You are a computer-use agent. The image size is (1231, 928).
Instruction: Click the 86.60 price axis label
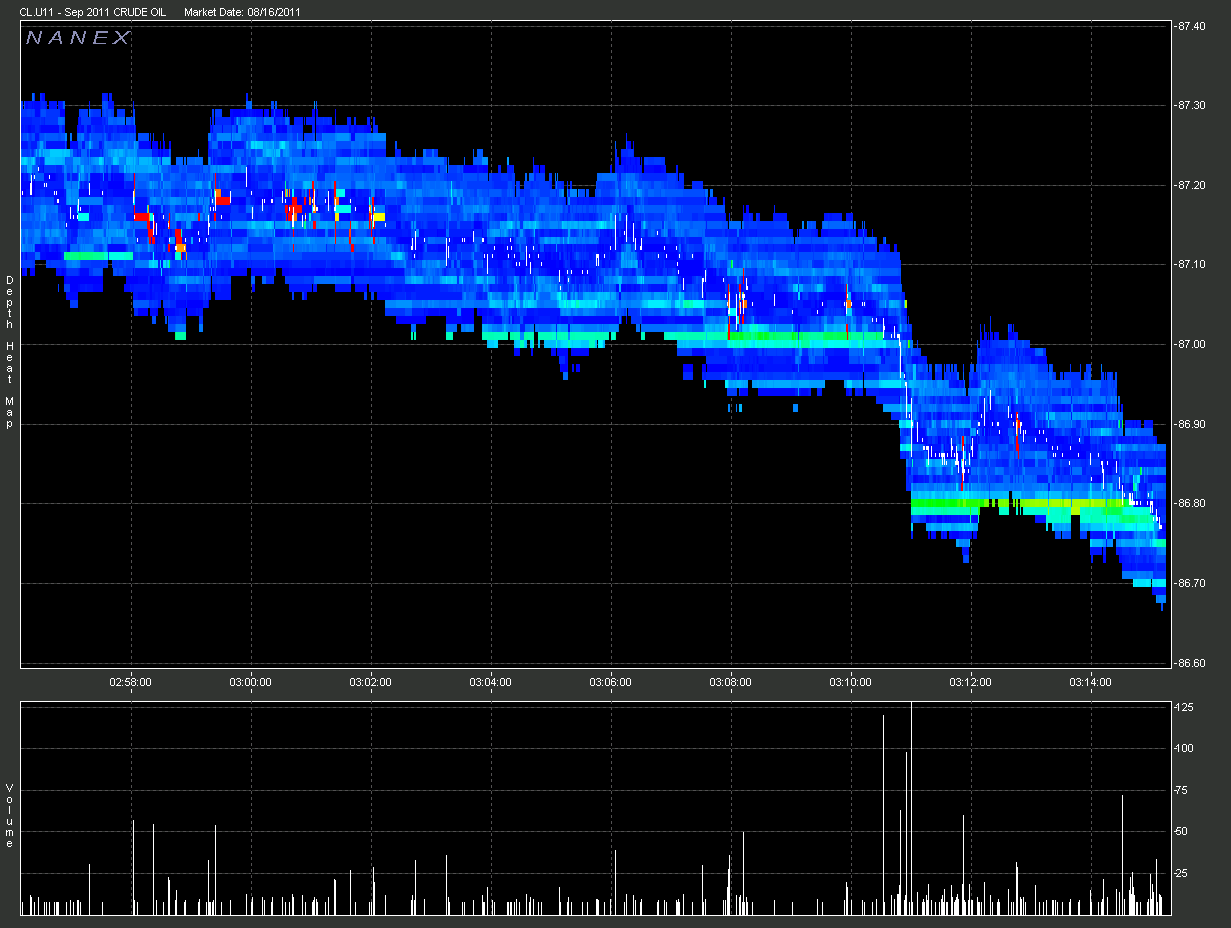(x=1191, y=662)
